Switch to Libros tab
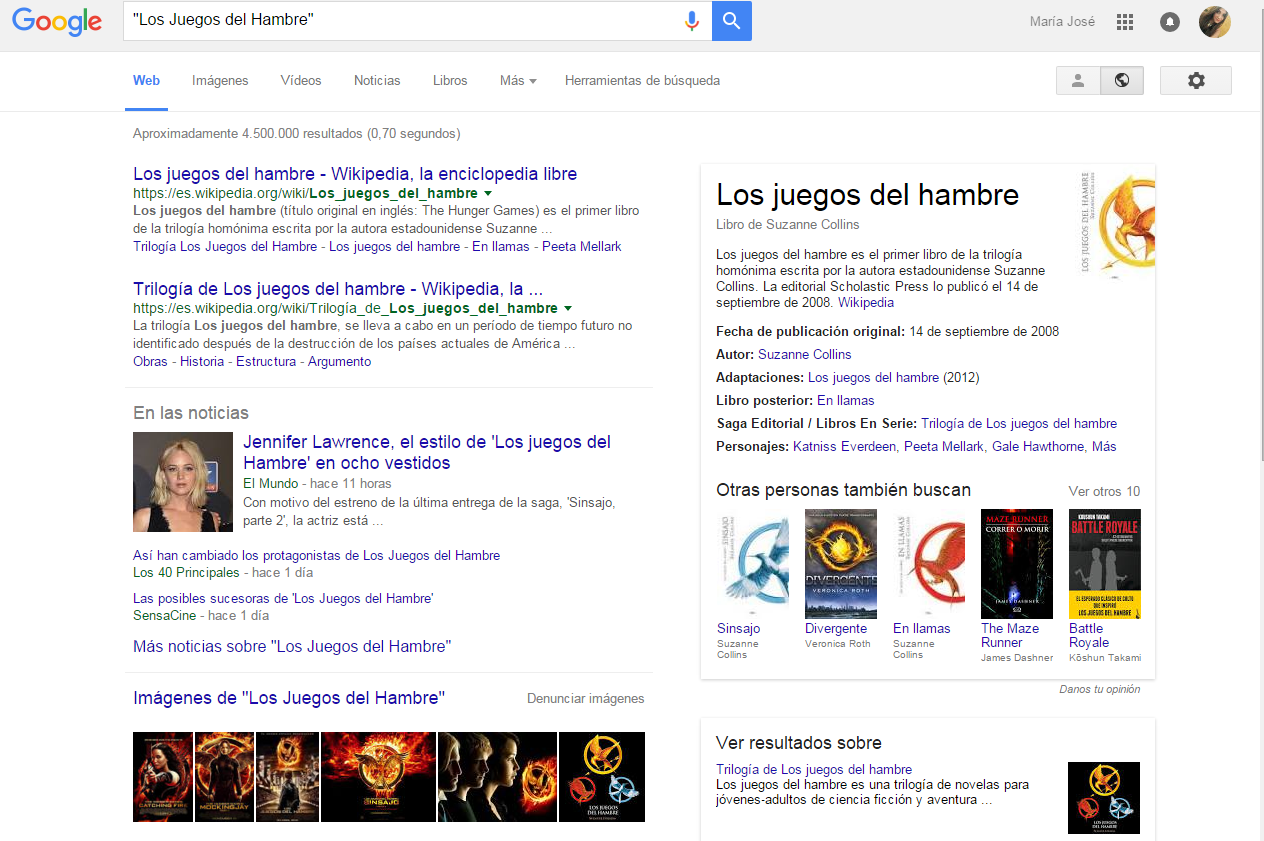 click(450, 81)
